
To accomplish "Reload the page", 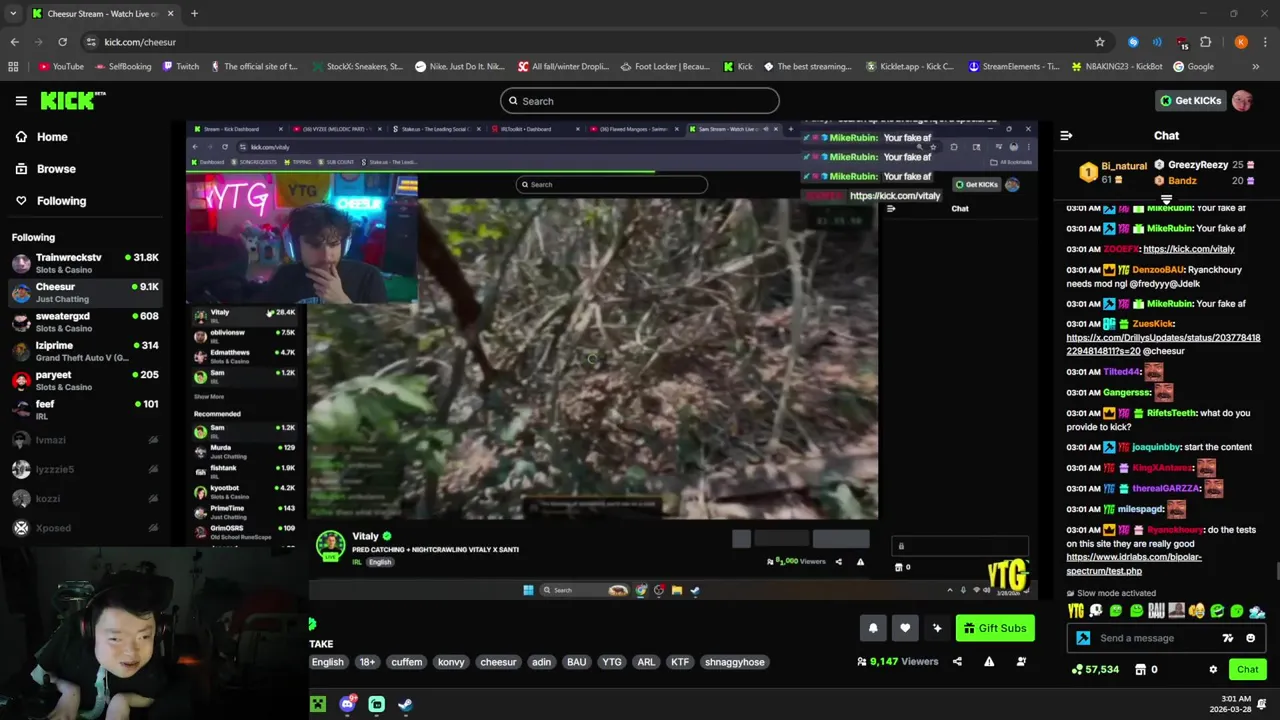I will 62,42.
